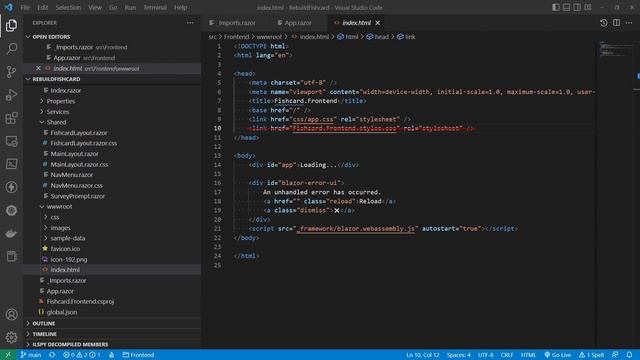Toggle secondary side bar layout button
Viewport: 640px width, 360px height.
(x=577, y=7)
